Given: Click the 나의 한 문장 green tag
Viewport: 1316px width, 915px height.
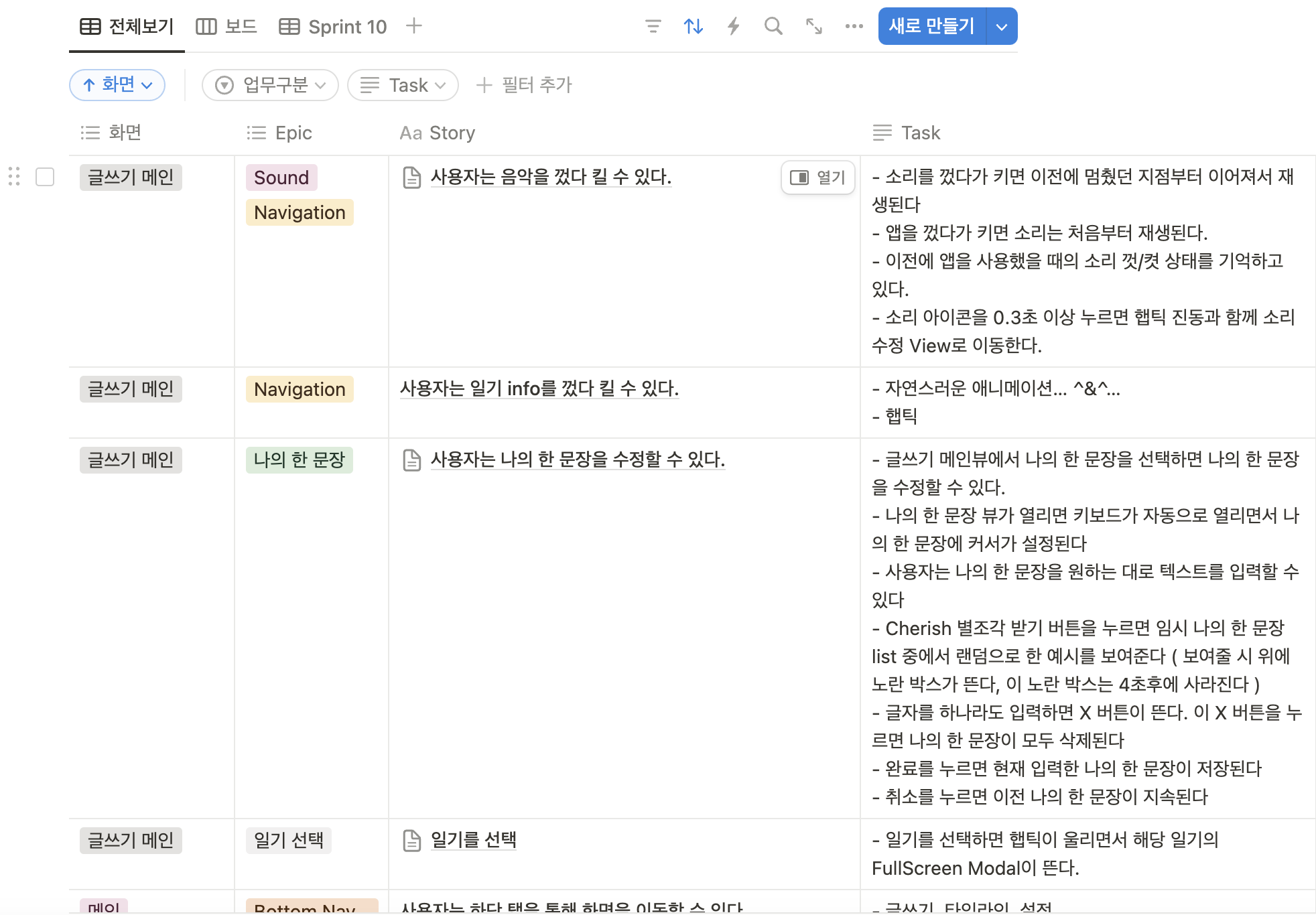Looking at the screenshot, I should click(299, 460).
